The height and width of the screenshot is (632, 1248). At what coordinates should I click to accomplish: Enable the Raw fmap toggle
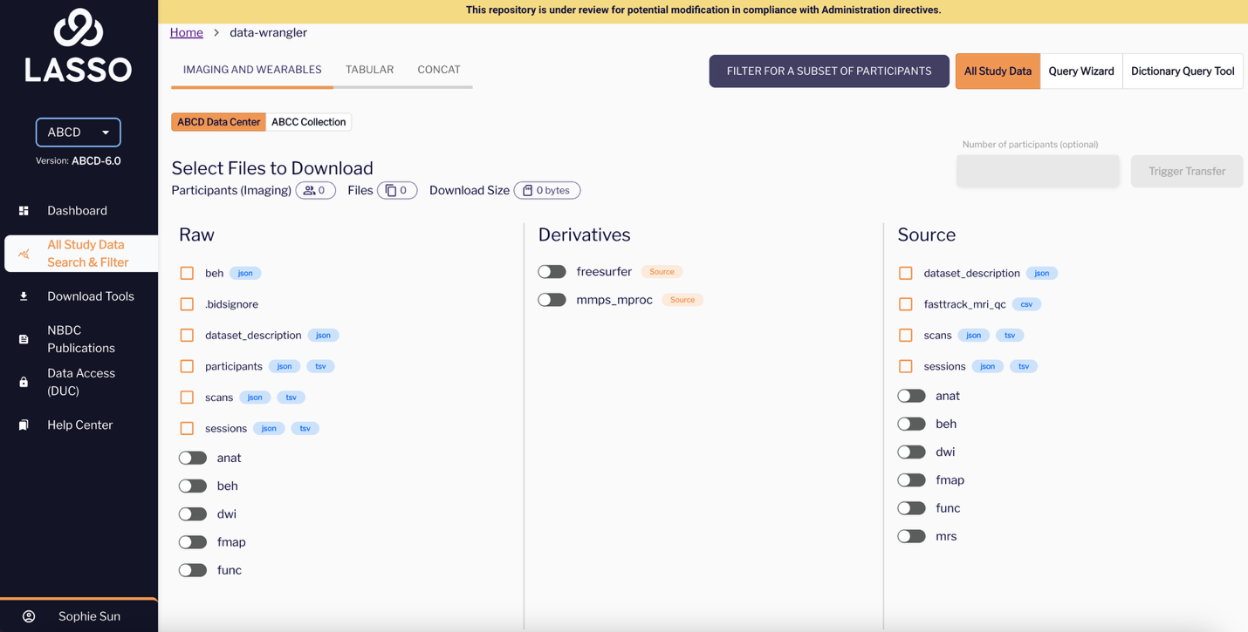click(192, 542)
